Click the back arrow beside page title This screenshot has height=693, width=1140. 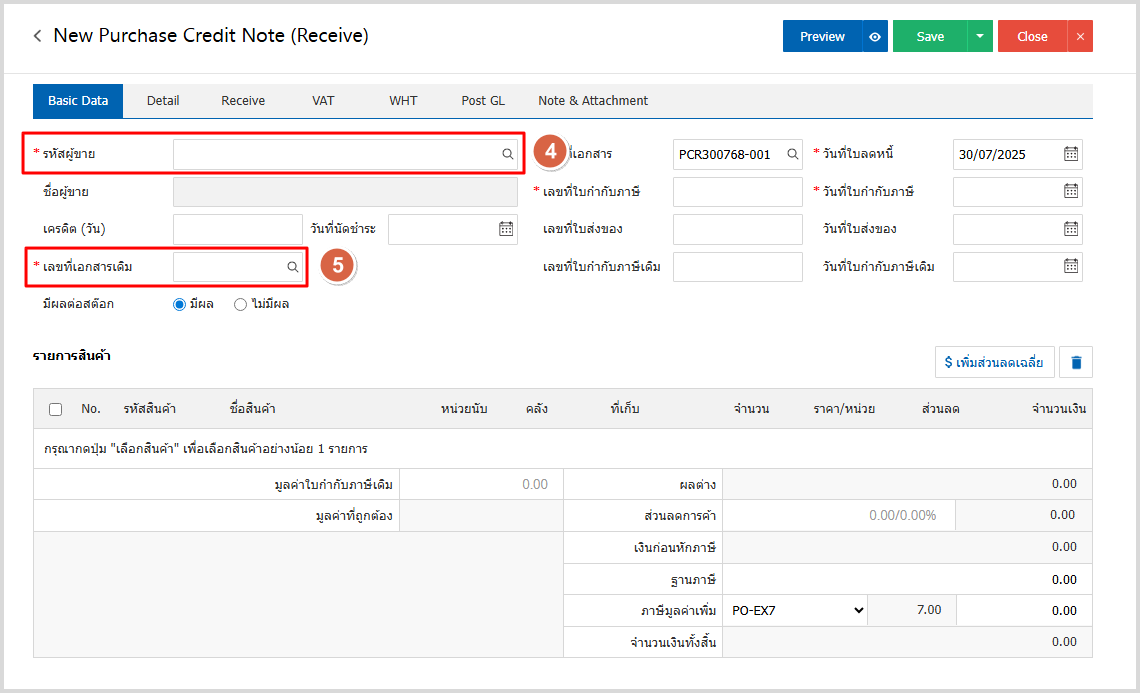point(38,36)
